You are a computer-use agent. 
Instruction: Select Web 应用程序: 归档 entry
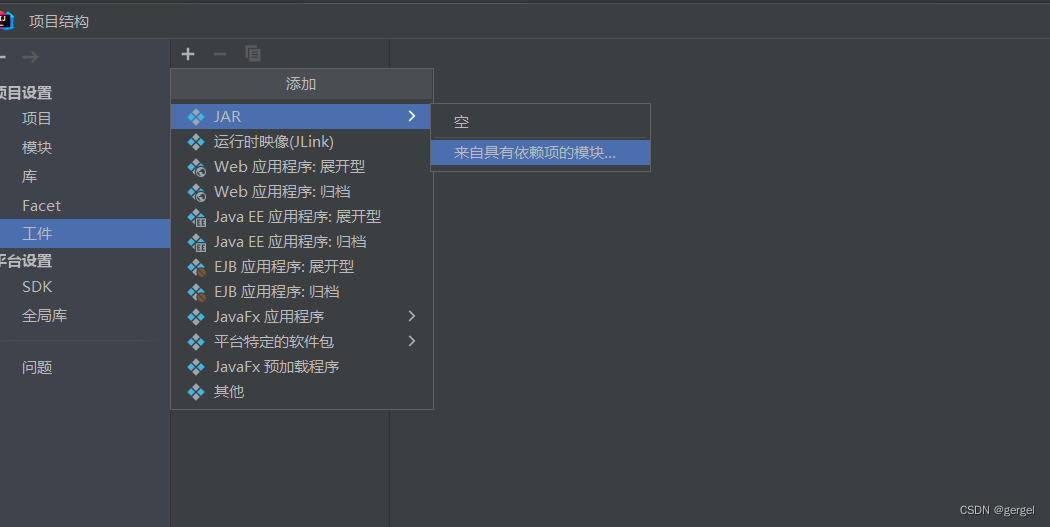click(x=301, y=192)
